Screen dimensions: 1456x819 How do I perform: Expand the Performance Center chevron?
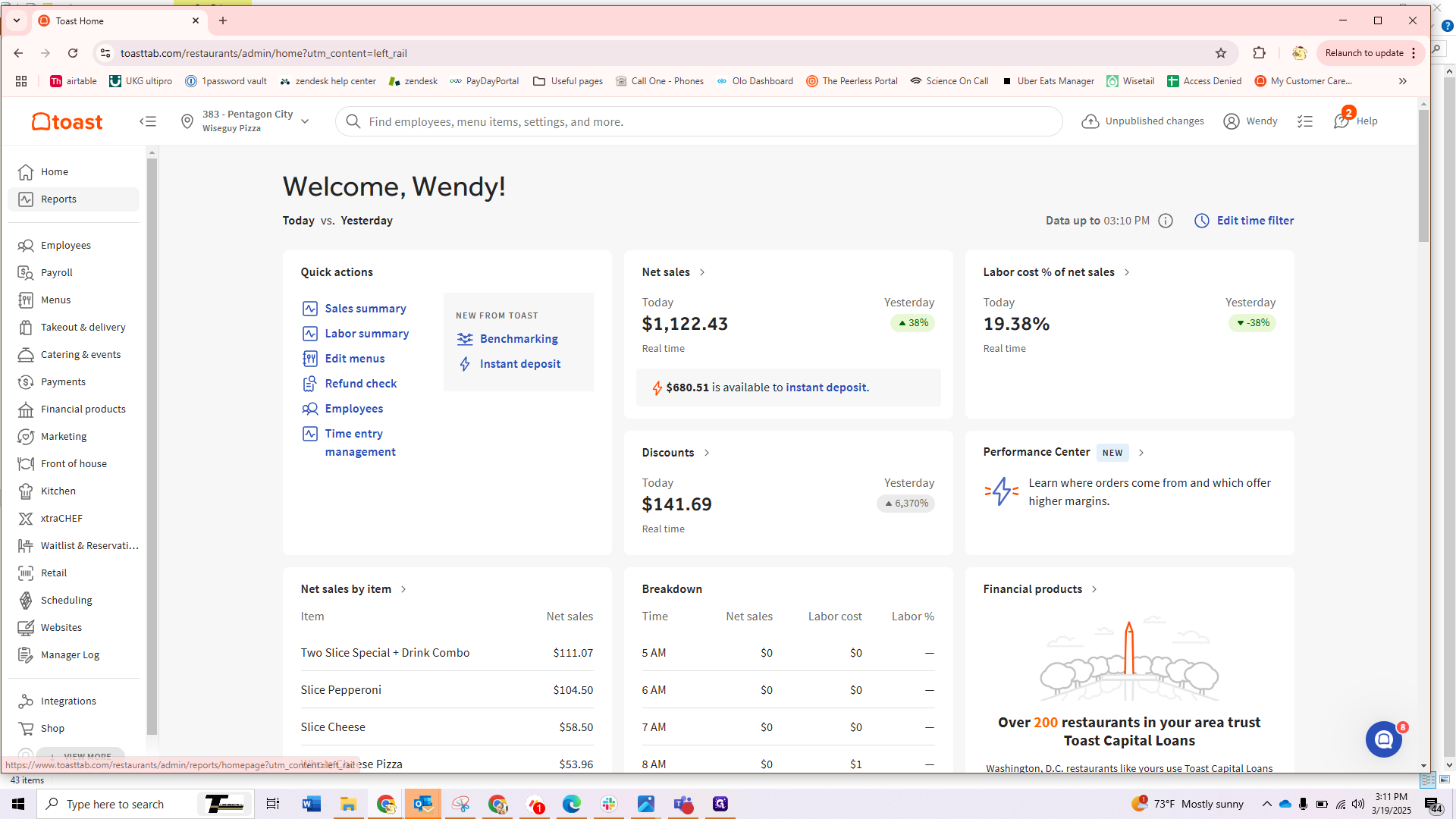coord(1141,453)
